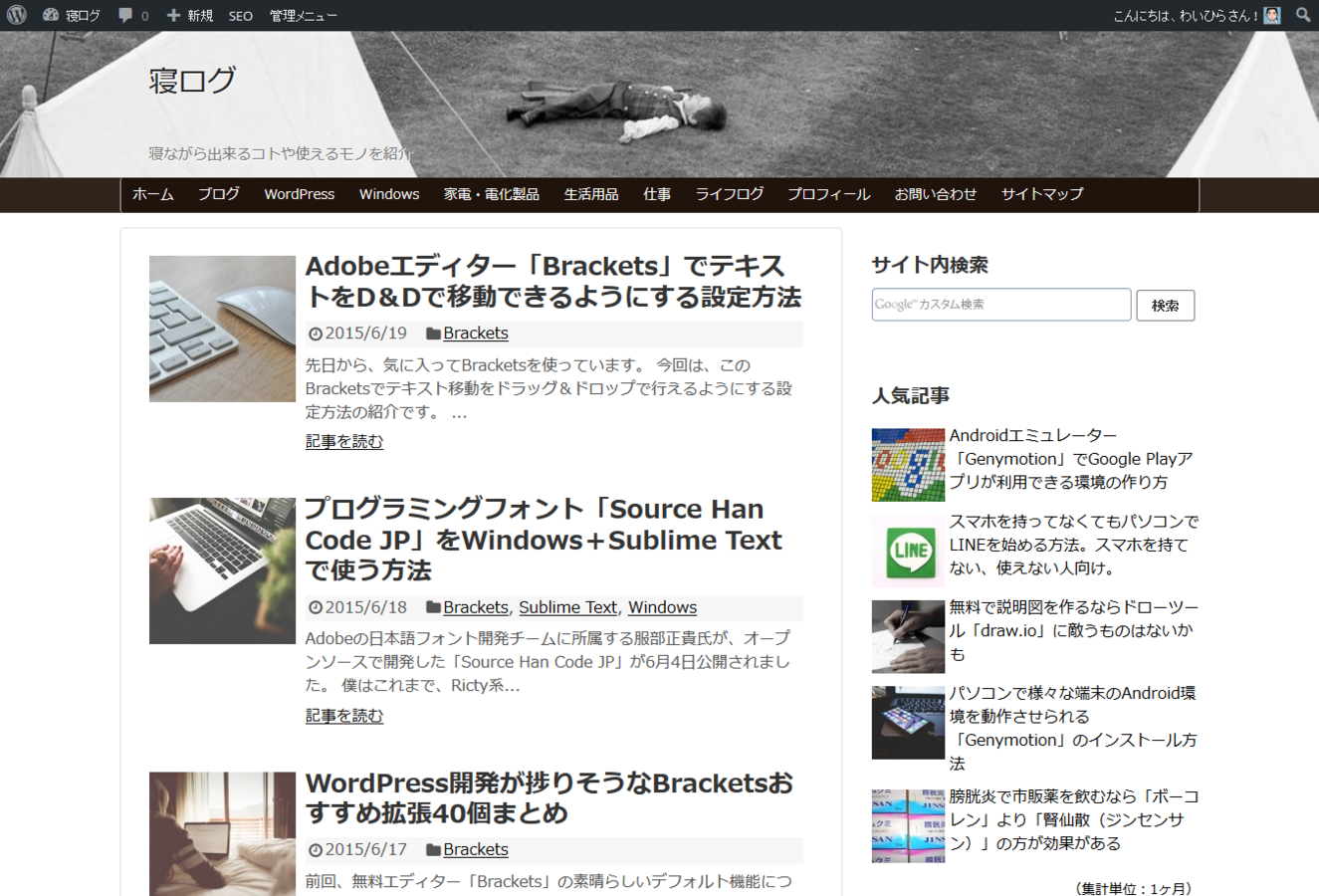1319x896 pixels.
Task: Click the 新規 plus button in admin bar
Action: 189,15
